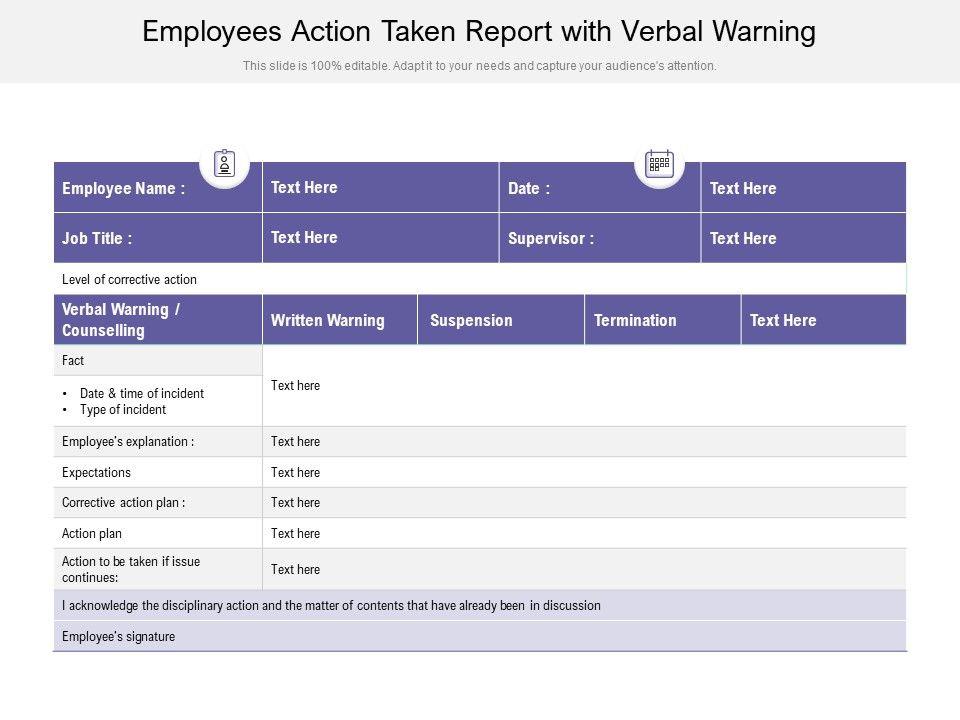Choose the Written Warning option

click(327, 321)
